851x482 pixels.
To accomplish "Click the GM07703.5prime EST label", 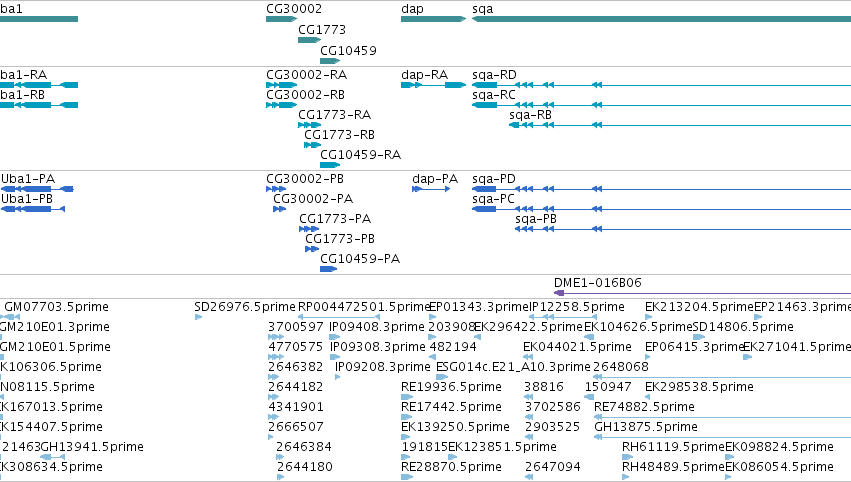I will (56, 307).
